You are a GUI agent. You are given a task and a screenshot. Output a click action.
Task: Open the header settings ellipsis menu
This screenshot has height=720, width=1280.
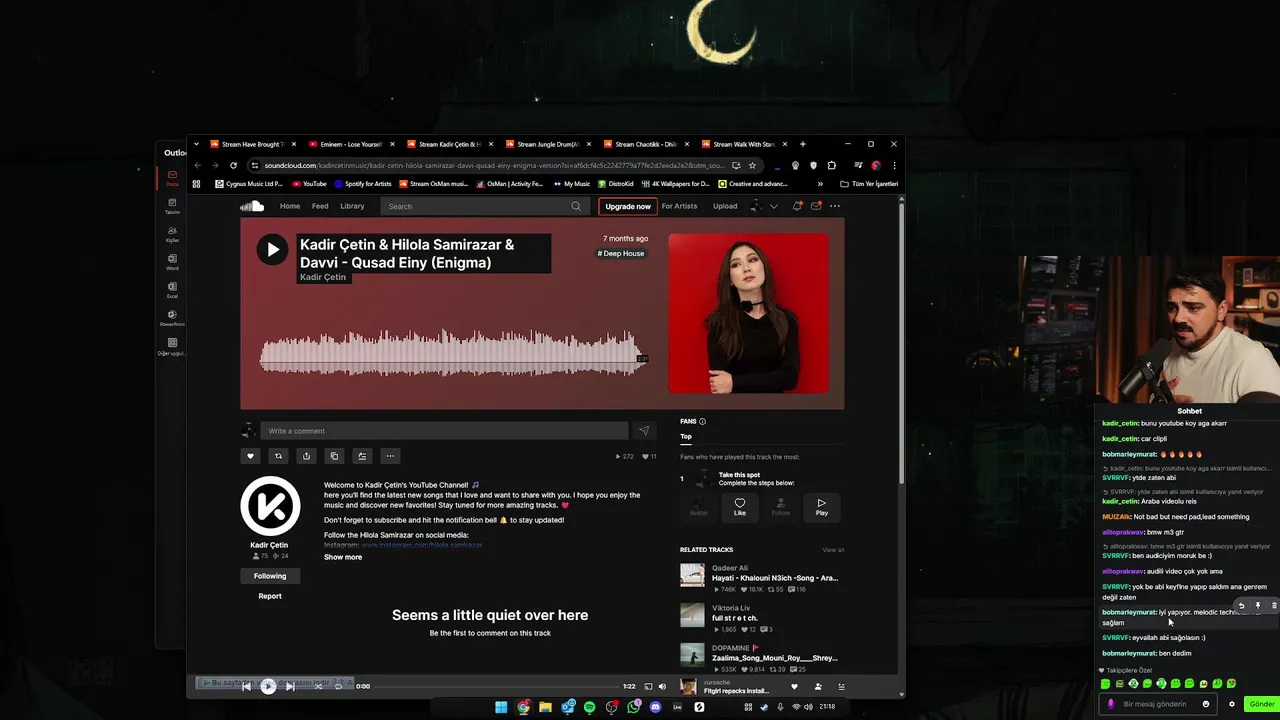click(835, 206)
